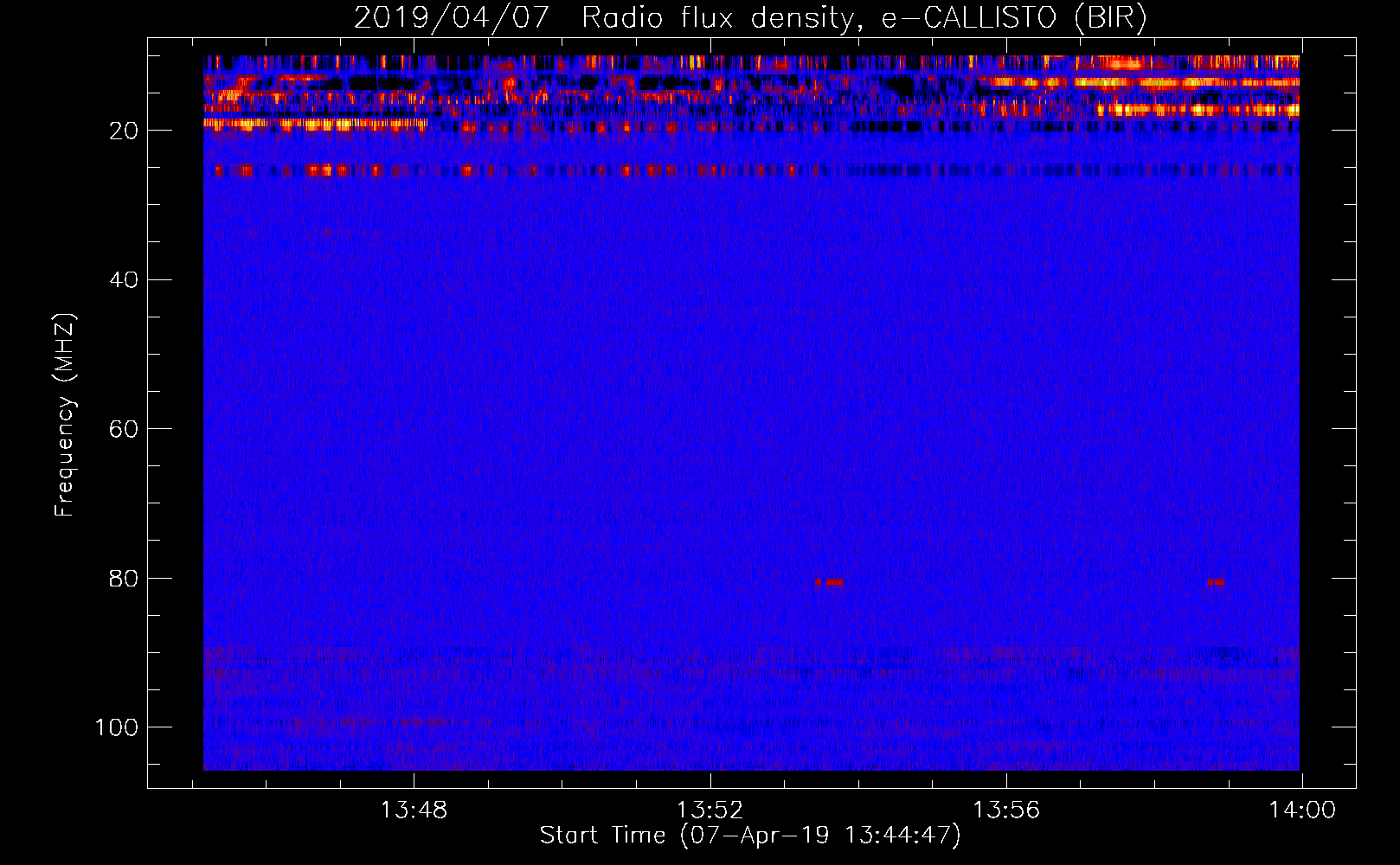Click the 20 frequency tick label
Screen dimensions: 1400x865
coord(125,131)
